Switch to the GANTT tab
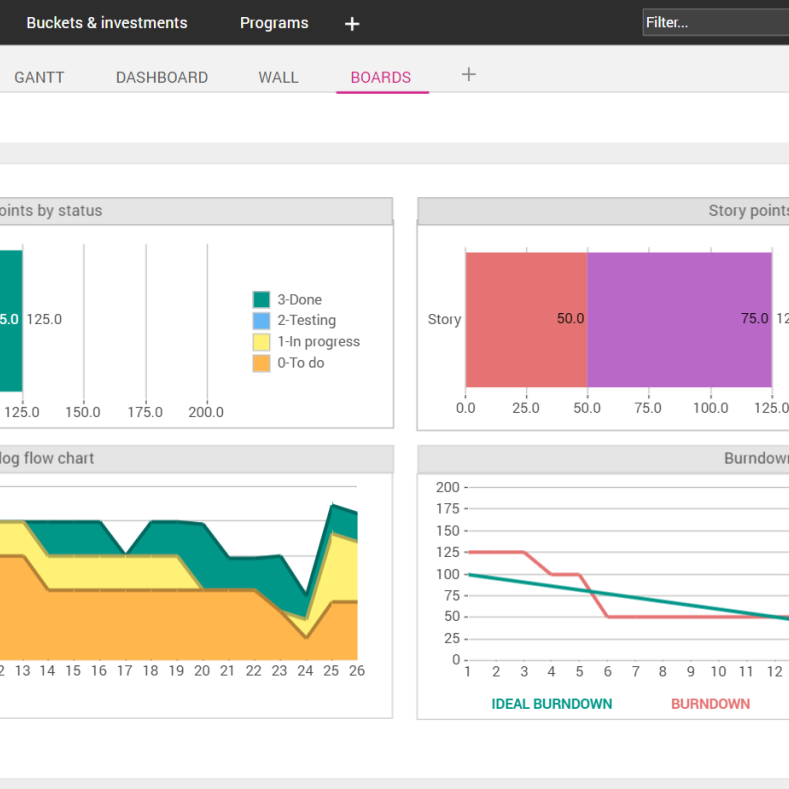 tap(39, 77)
